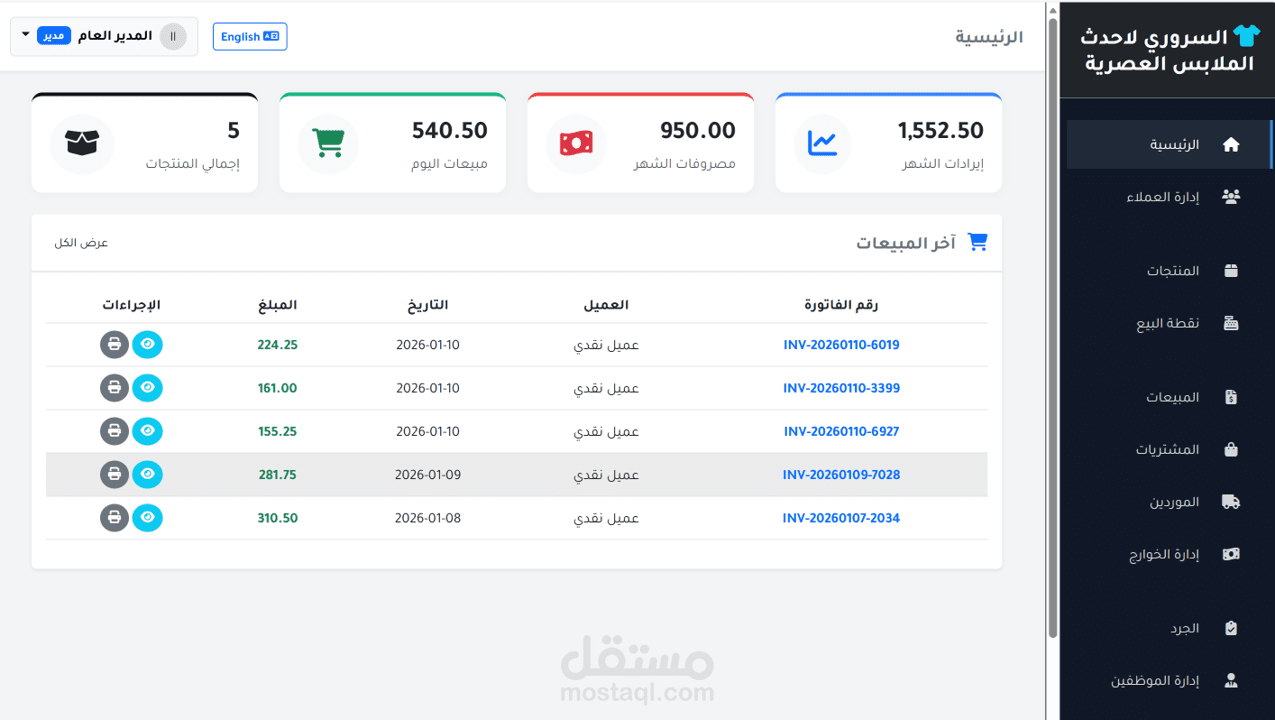Image resolution: width=1275 pixels, height=720 pixels.
Task: Open the المدير العام user dropdown menu
Action: [104, 36]
